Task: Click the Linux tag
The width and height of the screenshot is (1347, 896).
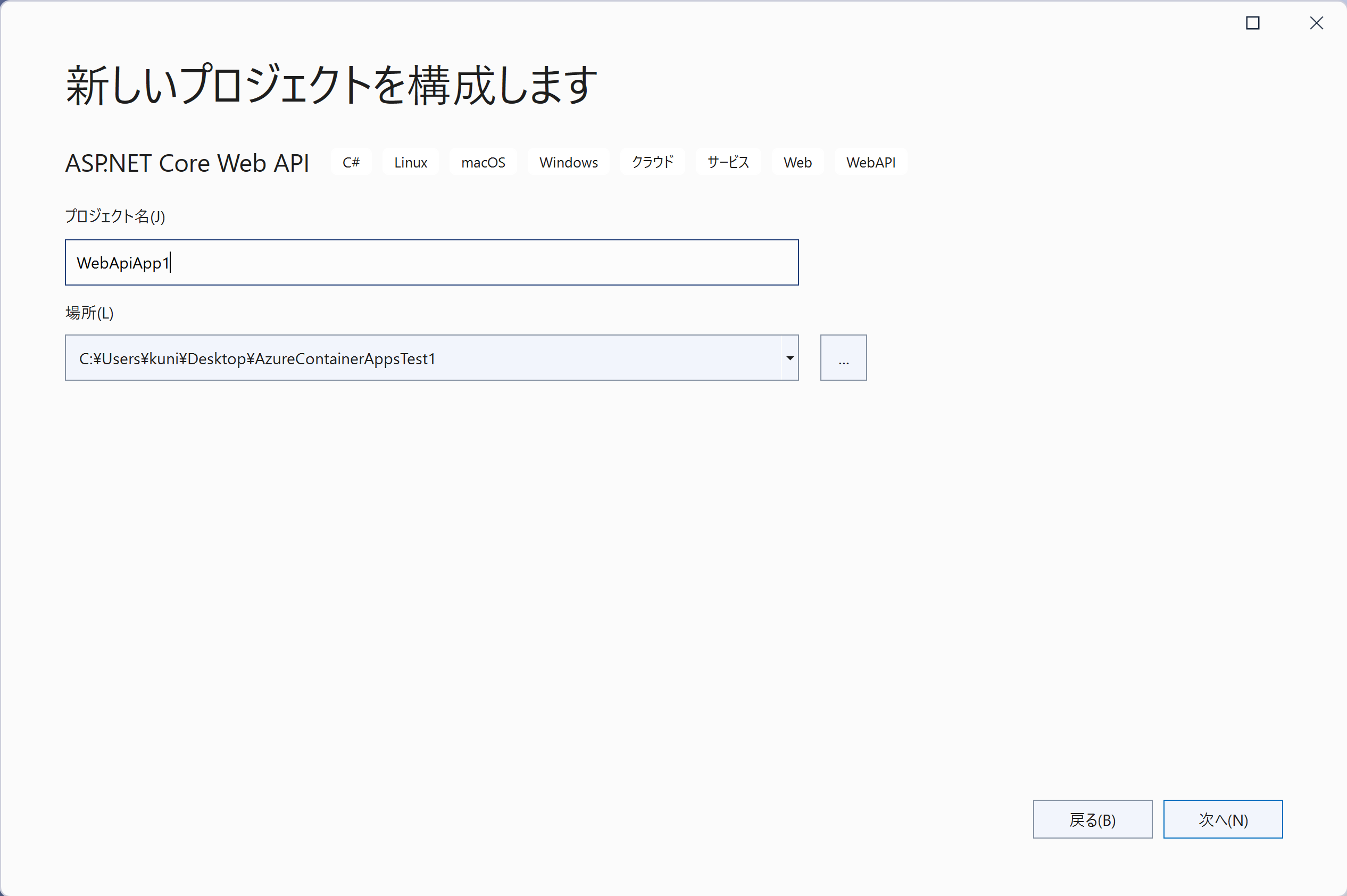Action: point(411,162)
